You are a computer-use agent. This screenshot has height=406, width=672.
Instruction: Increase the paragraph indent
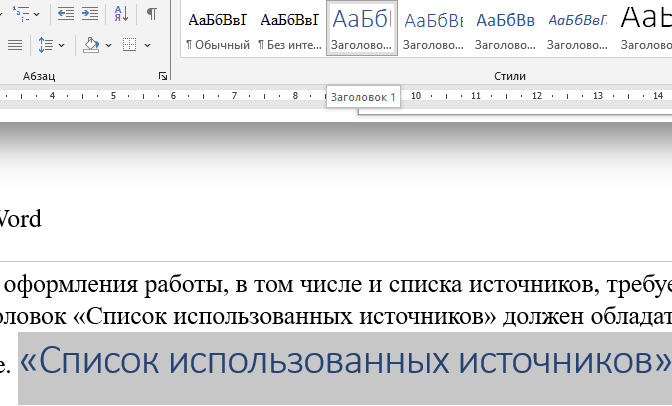[90, 13]
